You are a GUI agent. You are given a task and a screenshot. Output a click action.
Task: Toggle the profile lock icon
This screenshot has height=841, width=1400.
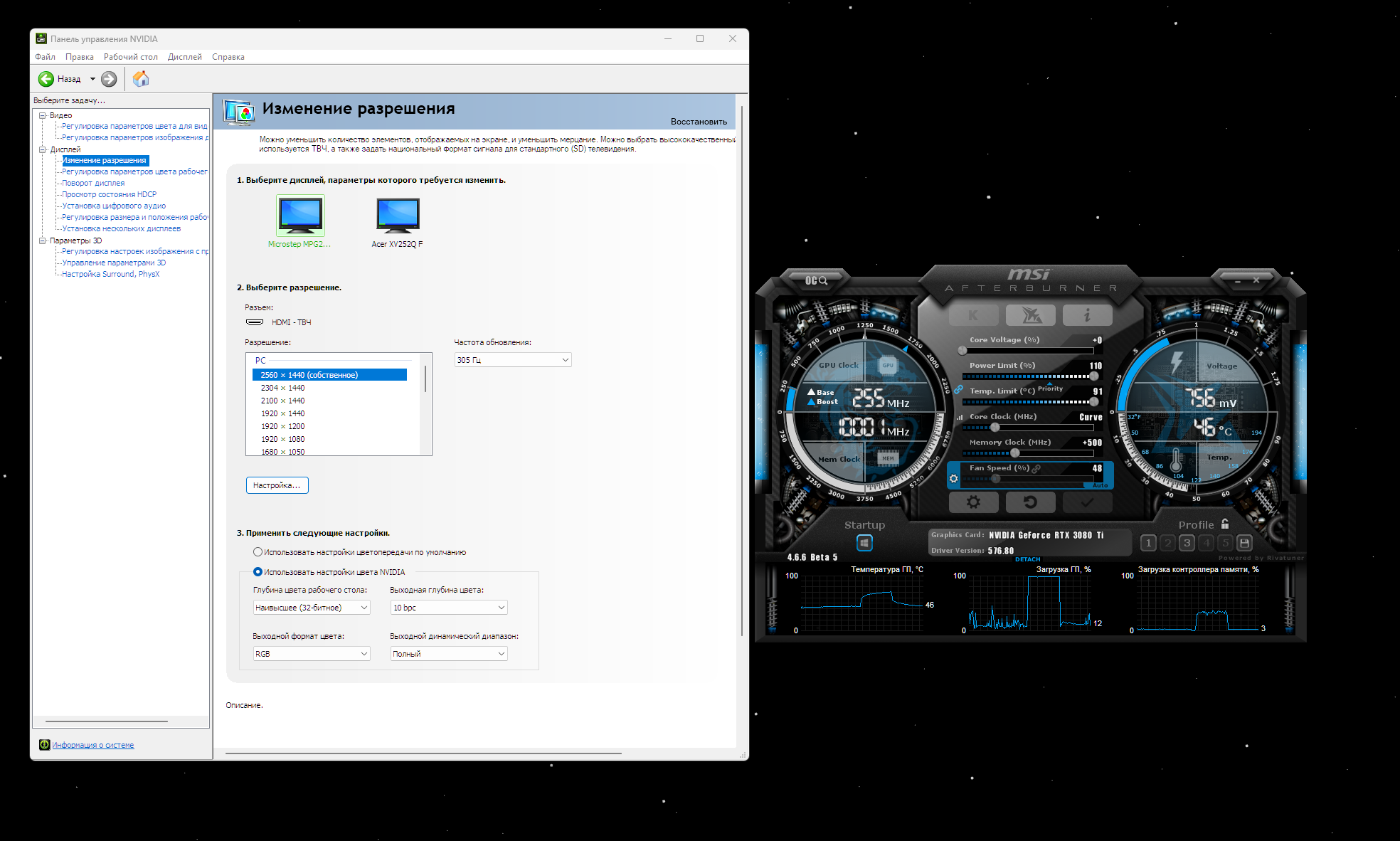pyautogui.click(x=1225, y=524)
